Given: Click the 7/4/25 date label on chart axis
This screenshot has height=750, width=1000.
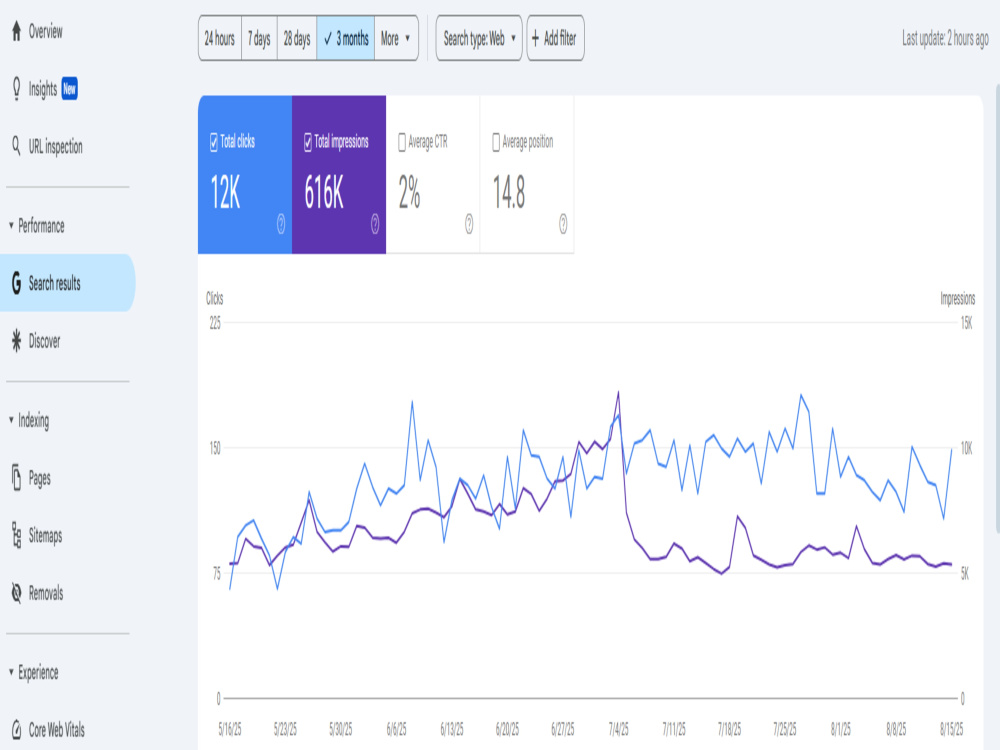Looking at the screenshot, I should (619, 729).
